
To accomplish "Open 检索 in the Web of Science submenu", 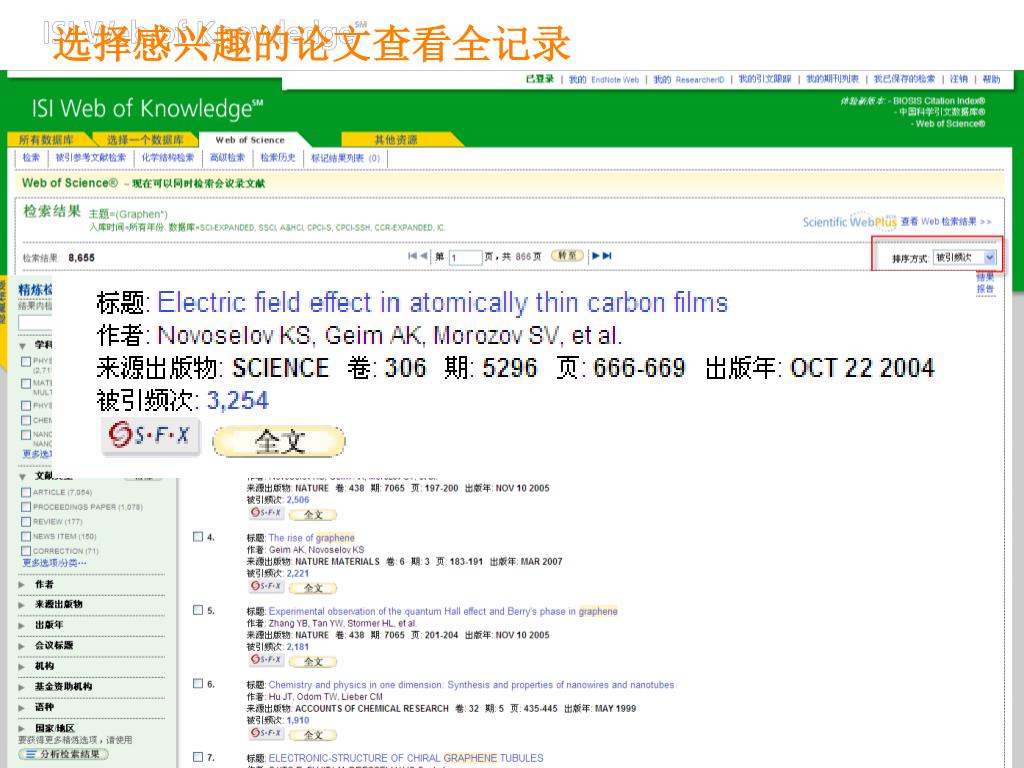I will click(31, 157).
